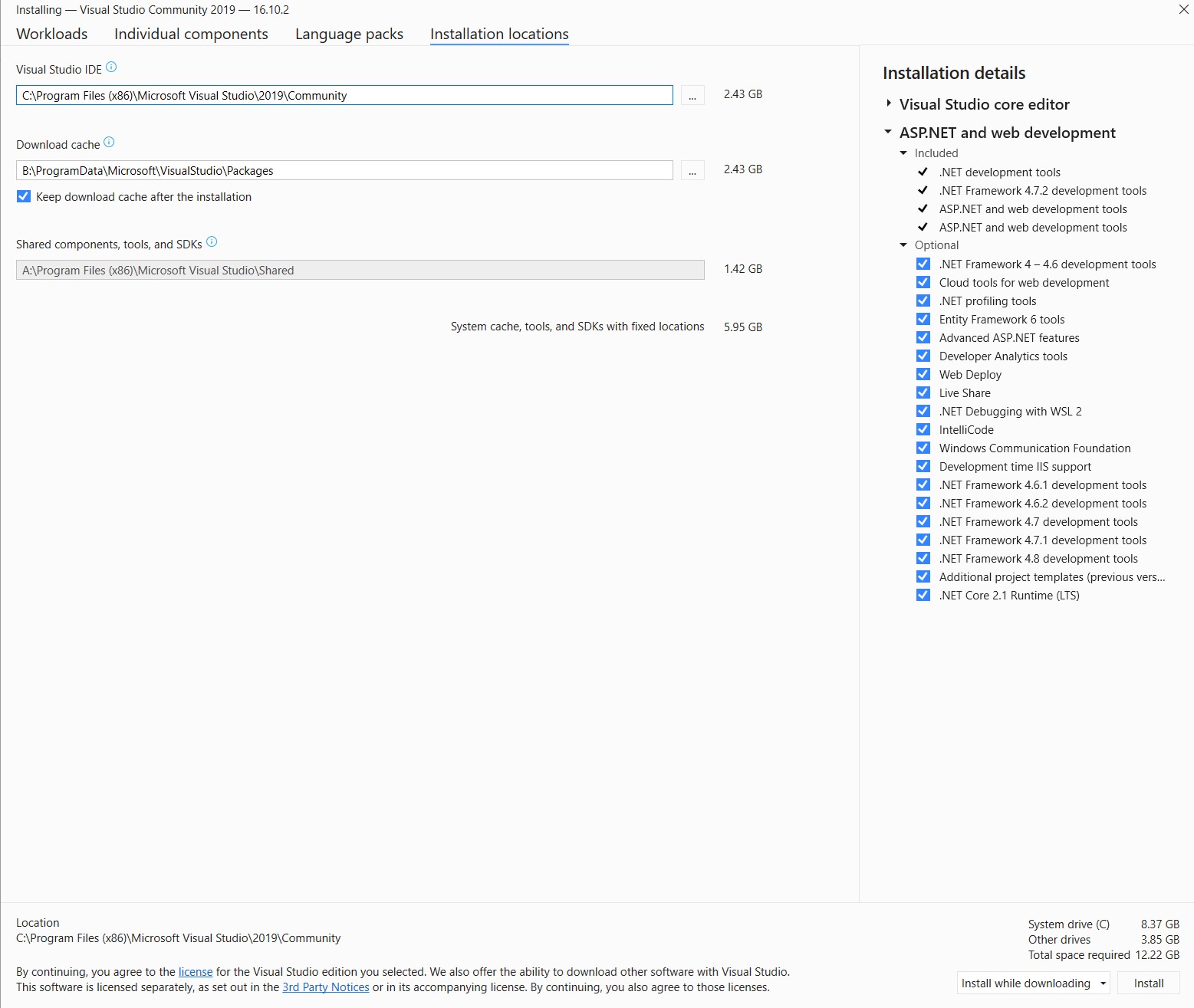Uncheck .NET Framework 4.7 development tools
1194x1008 pixels.
(923, 521)
